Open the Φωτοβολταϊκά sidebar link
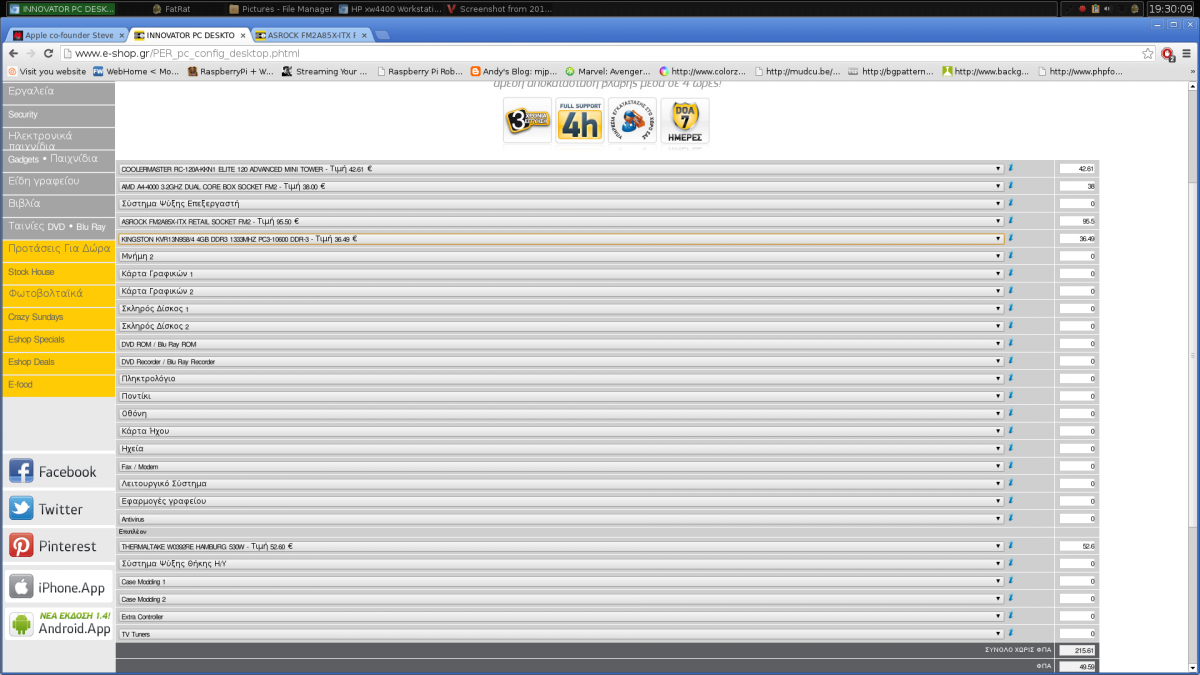Viewport: 1200px width, 675px height. [x=58, y=294]
